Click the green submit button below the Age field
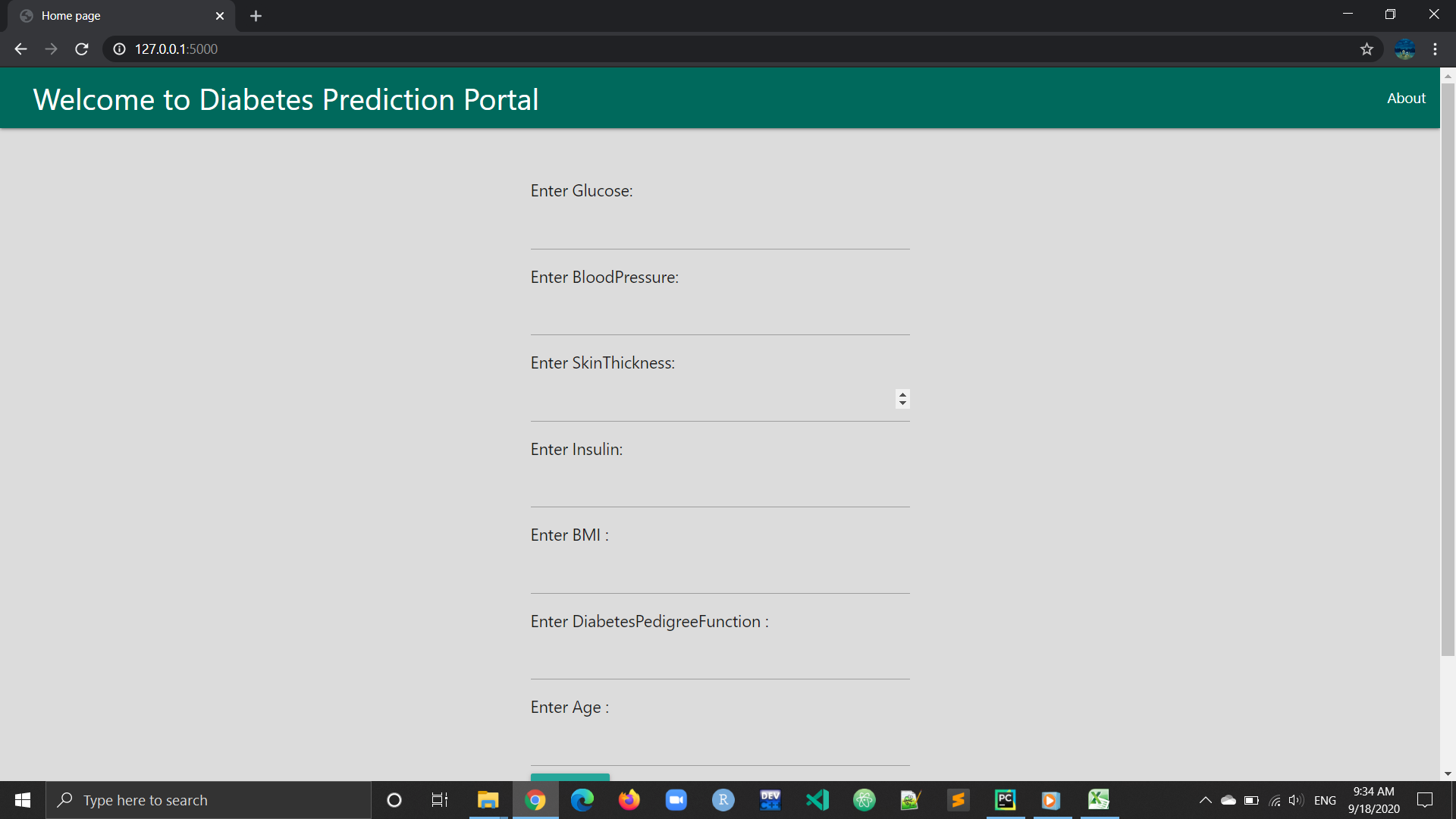 point(570,777)
